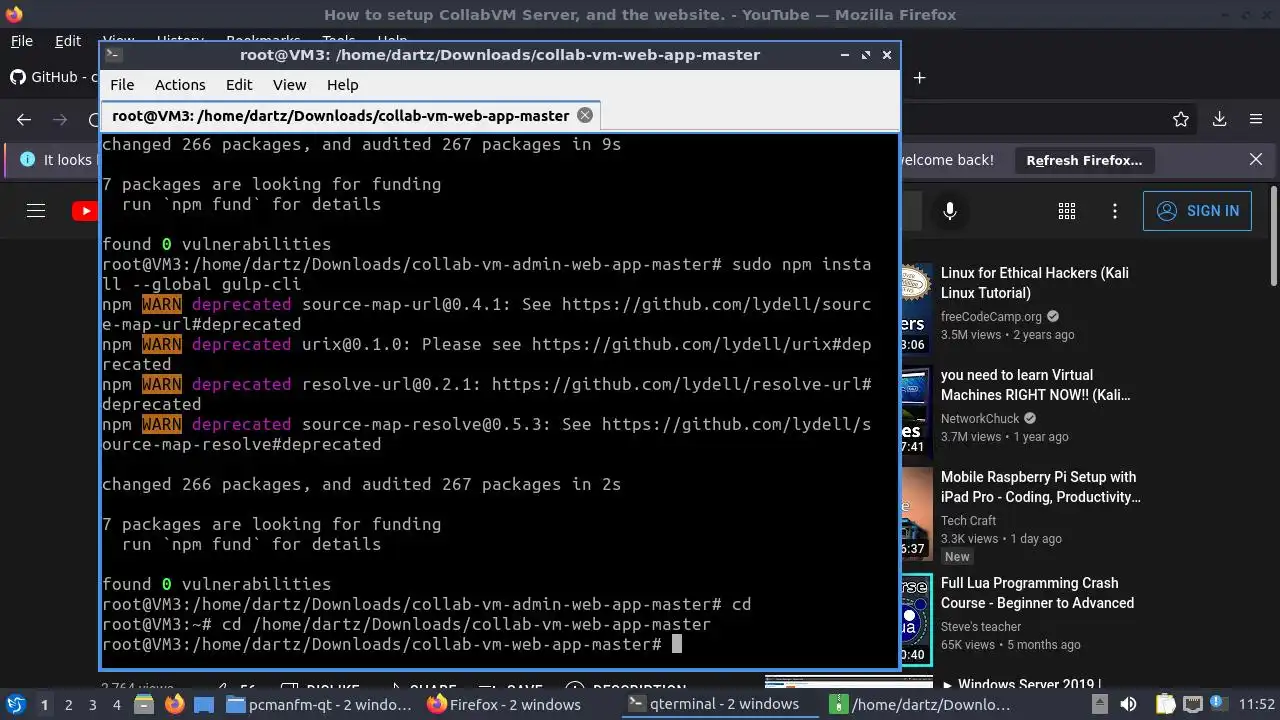Image resolution: width=1280 pixels, height=720 pixels.
Task: Switch to virtual desktop 1
Action: pos(44,705)
